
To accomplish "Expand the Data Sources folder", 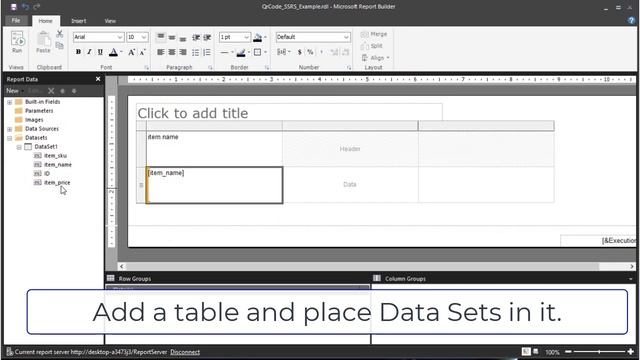I will [9, 129].
